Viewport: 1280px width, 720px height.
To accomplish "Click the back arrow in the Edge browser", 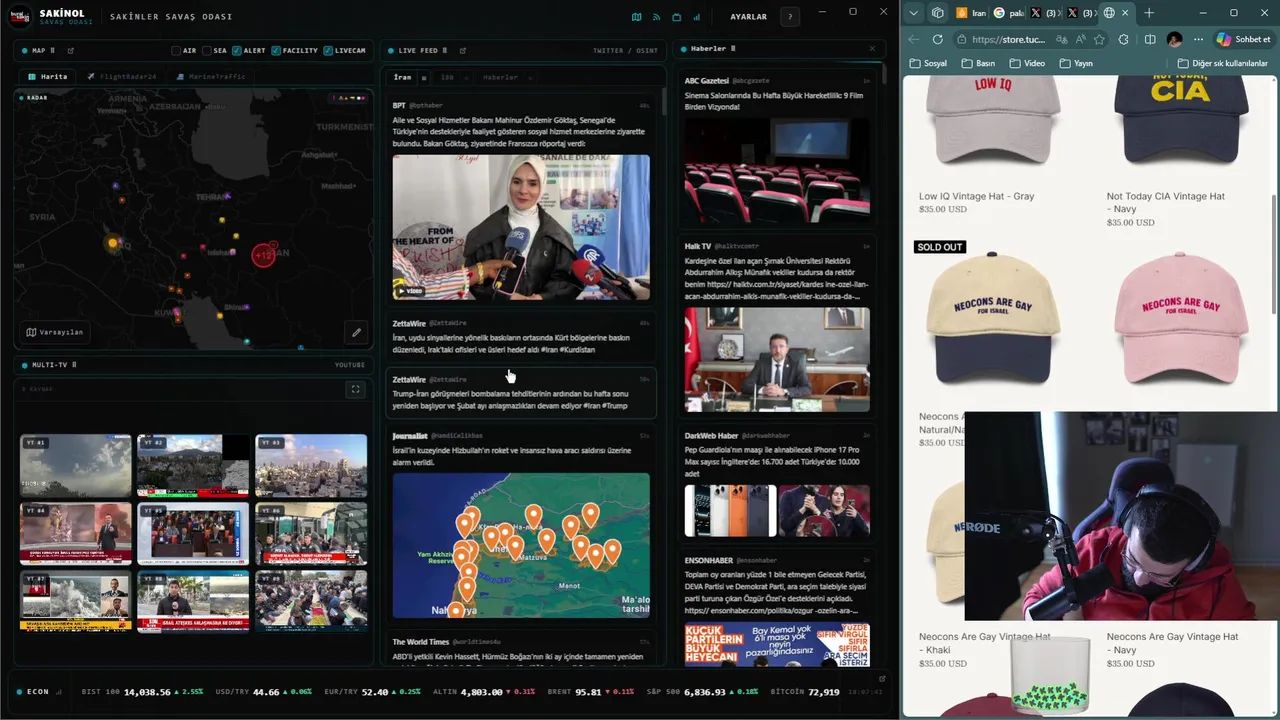I will click(x=913, y=39).
